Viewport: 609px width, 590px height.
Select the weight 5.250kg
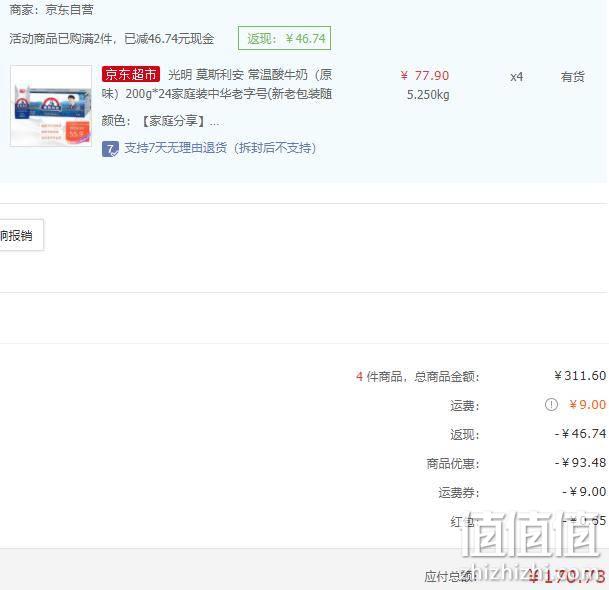(428, 95)
